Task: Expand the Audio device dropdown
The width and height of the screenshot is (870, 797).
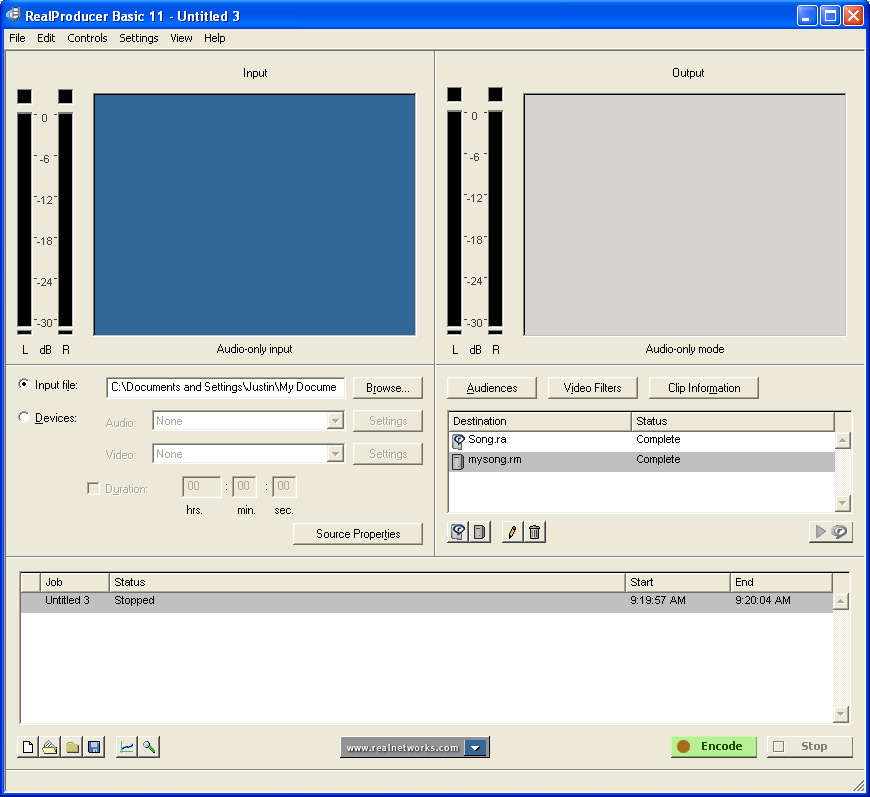Action: pos(335,421)
